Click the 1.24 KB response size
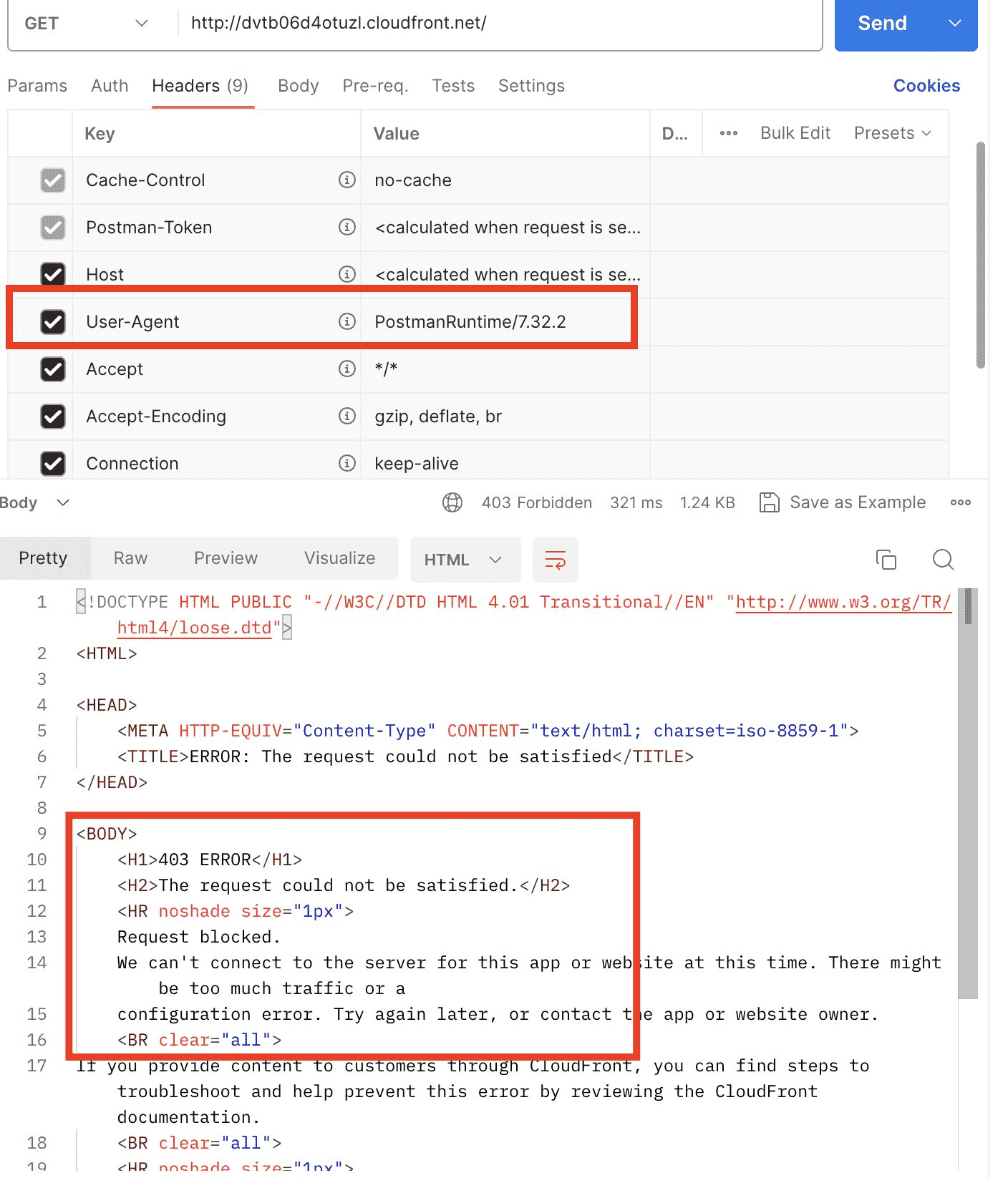The image size is (1008, 1178). click(707, 502)
